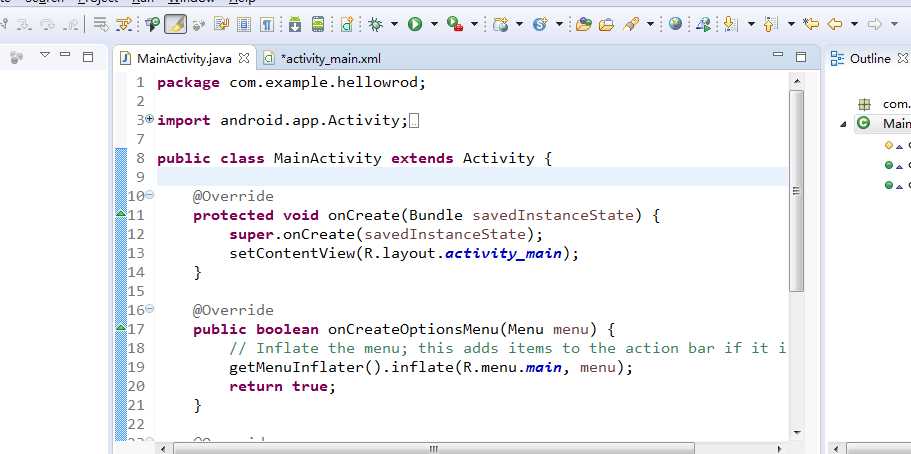
Task: Maximize the left side panel
Action: click(88, 56)
